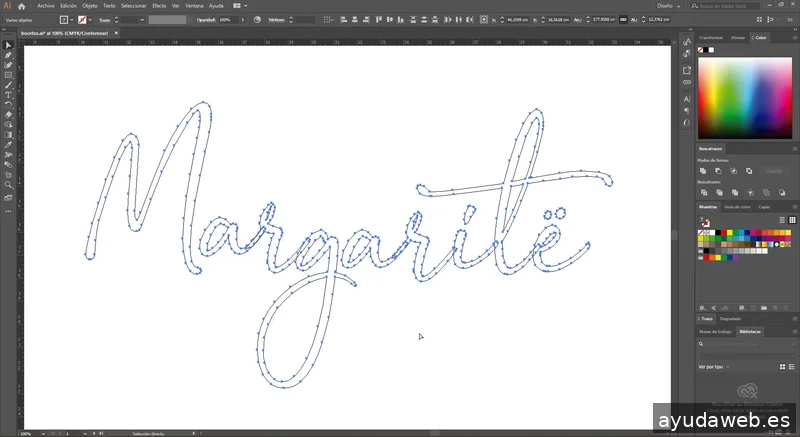800x437 pixels.
Task: Open Links panel icon in dock
Action: click(687, 82)
